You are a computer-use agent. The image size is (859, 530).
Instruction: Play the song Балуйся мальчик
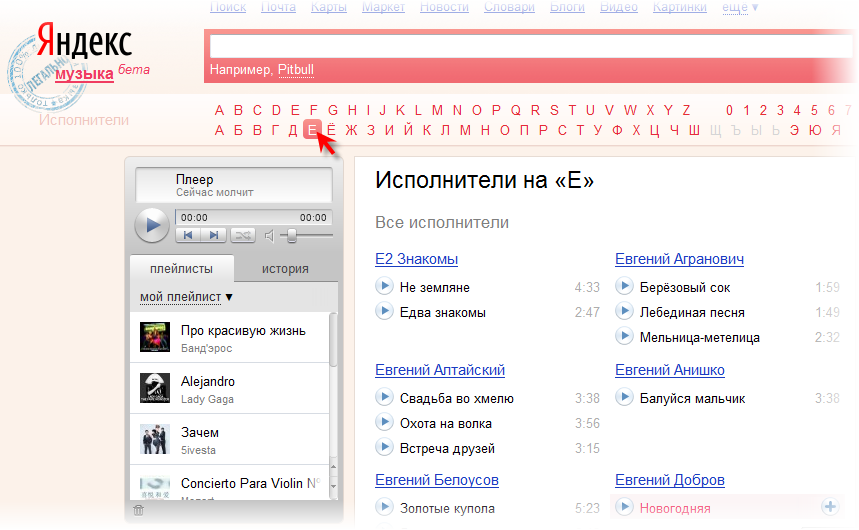(x=624, y=397)
